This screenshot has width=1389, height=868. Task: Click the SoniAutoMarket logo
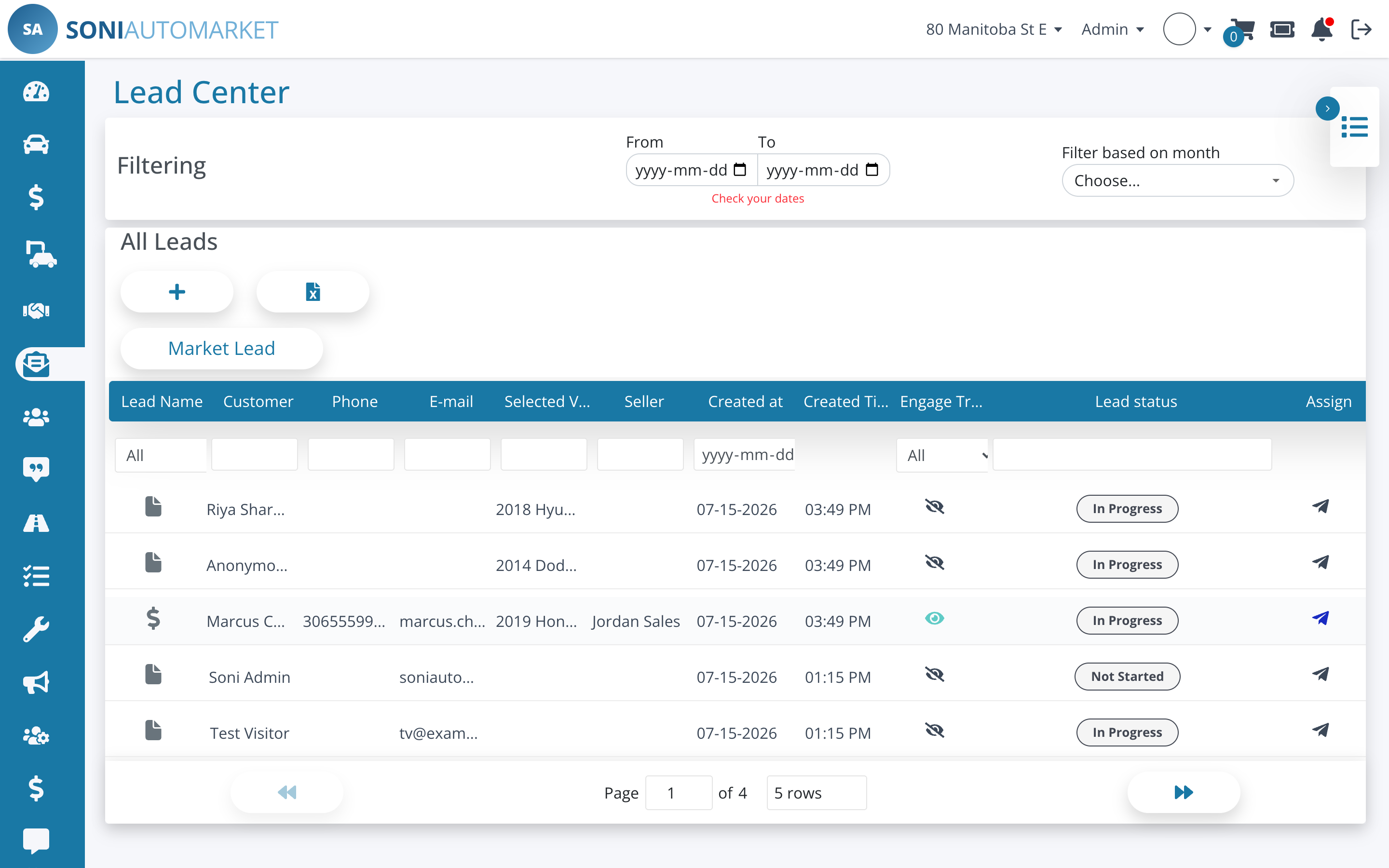point(143,29)
